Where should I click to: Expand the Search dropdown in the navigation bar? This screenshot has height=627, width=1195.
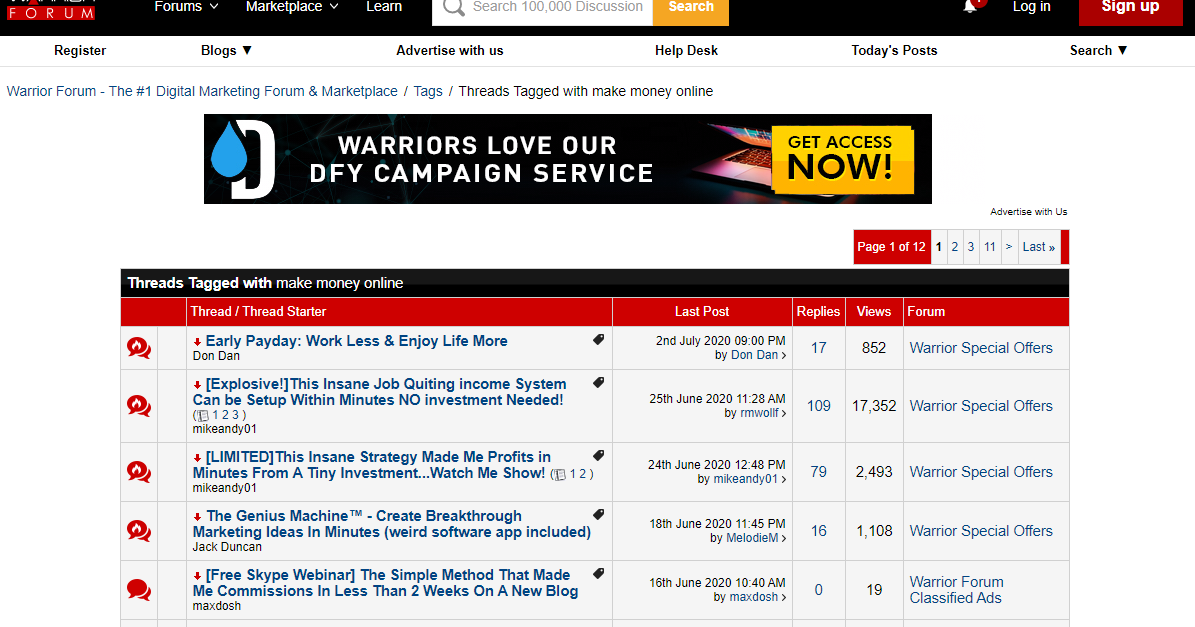pyautogui.click(x=1098, y=50)
